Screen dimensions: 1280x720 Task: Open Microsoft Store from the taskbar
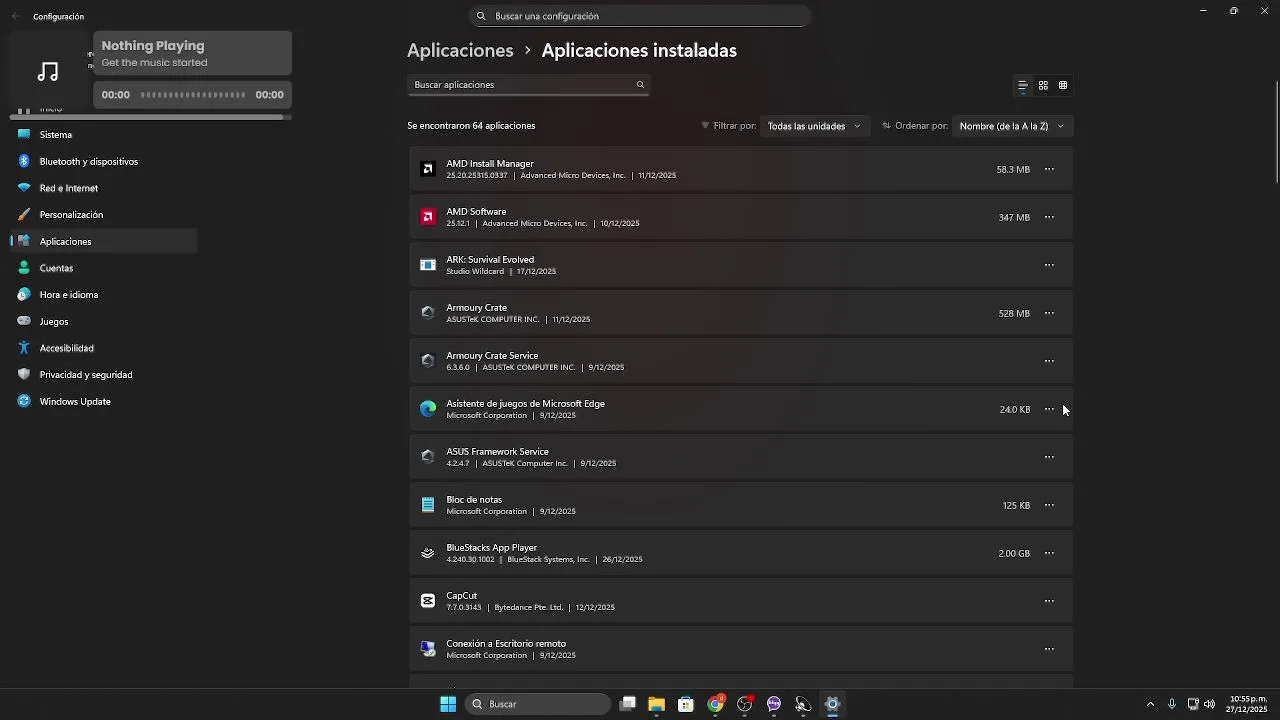click(686, 704)
